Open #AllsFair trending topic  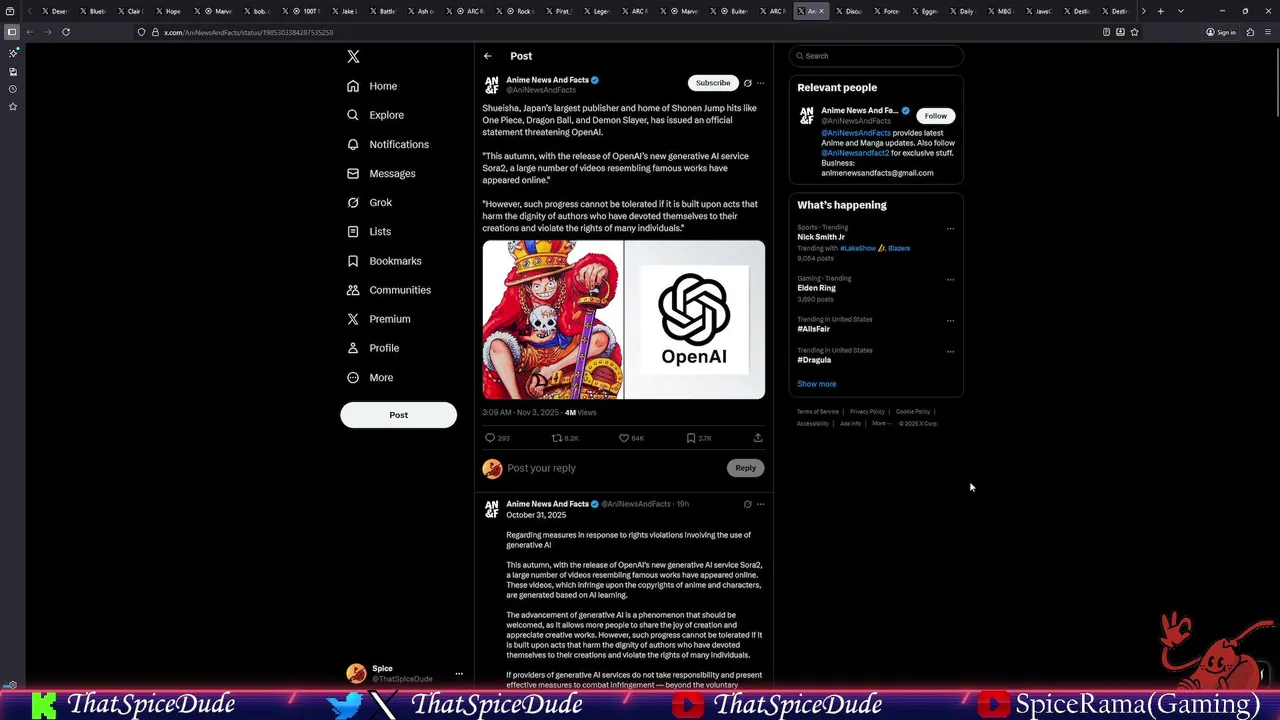click(x=813, y=329)
